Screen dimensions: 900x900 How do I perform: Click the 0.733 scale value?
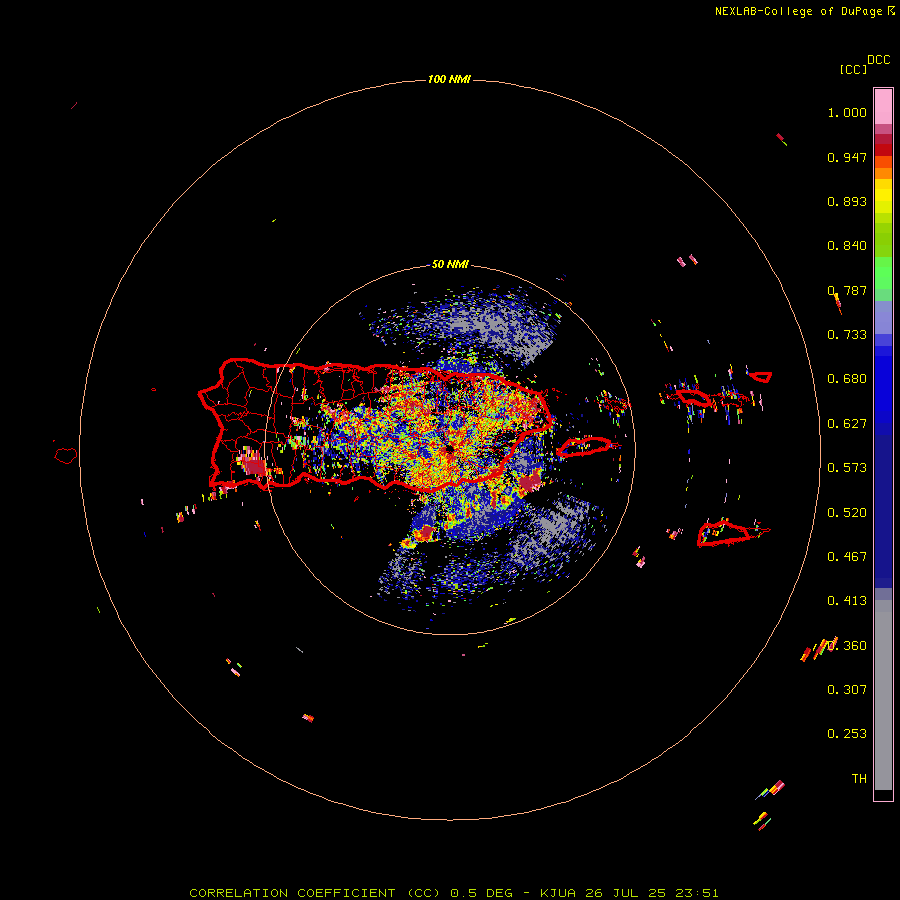click(x=847, y=335)
